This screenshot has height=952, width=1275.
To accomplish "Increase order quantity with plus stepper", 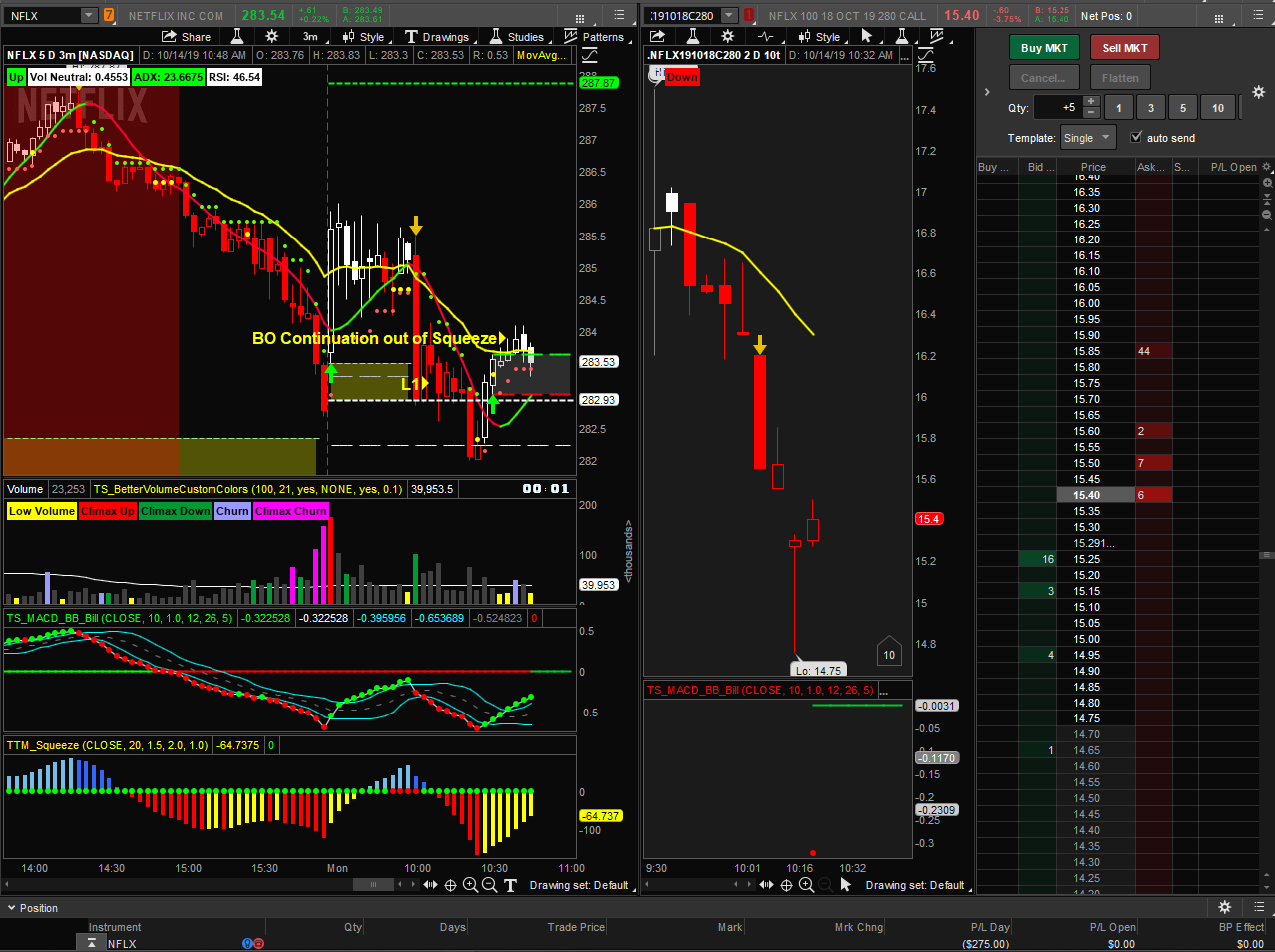I will click(1091, 102).
